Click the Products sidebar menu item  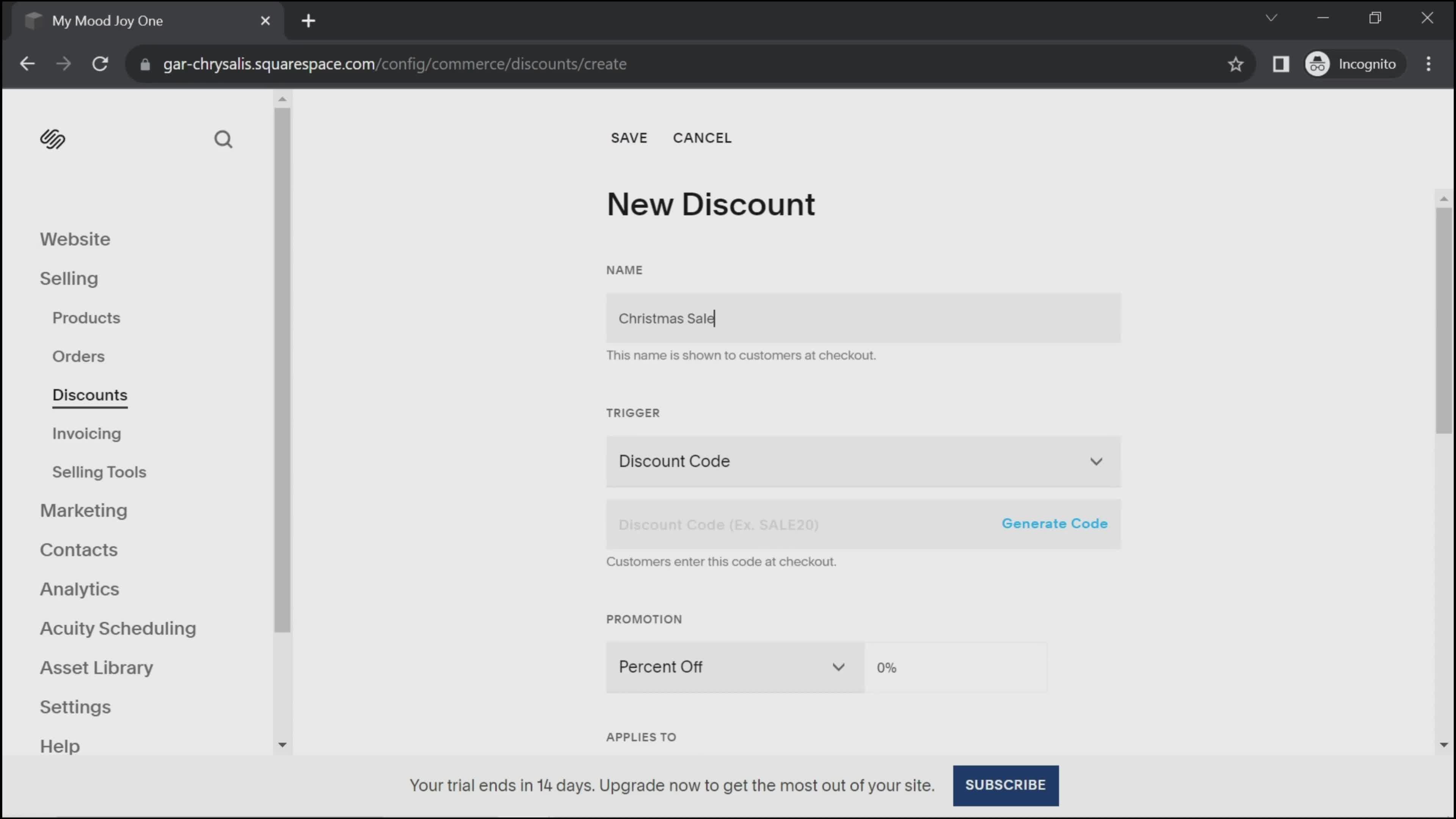point(86,317)
